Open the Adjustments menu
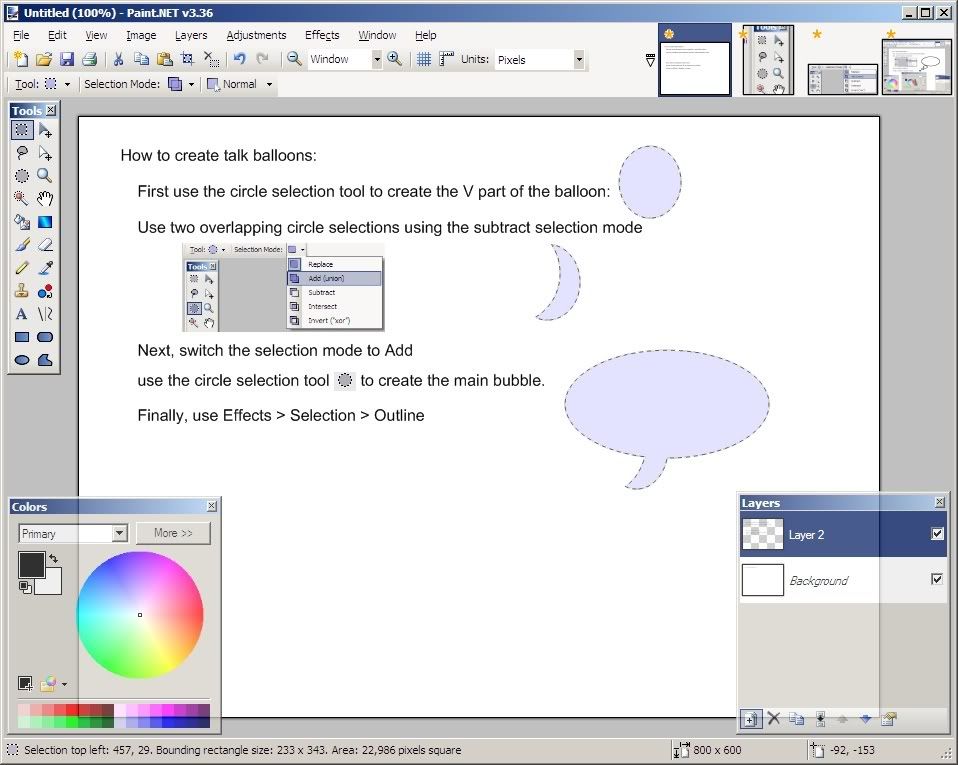 pyautogui.click(x=257, y=35)
